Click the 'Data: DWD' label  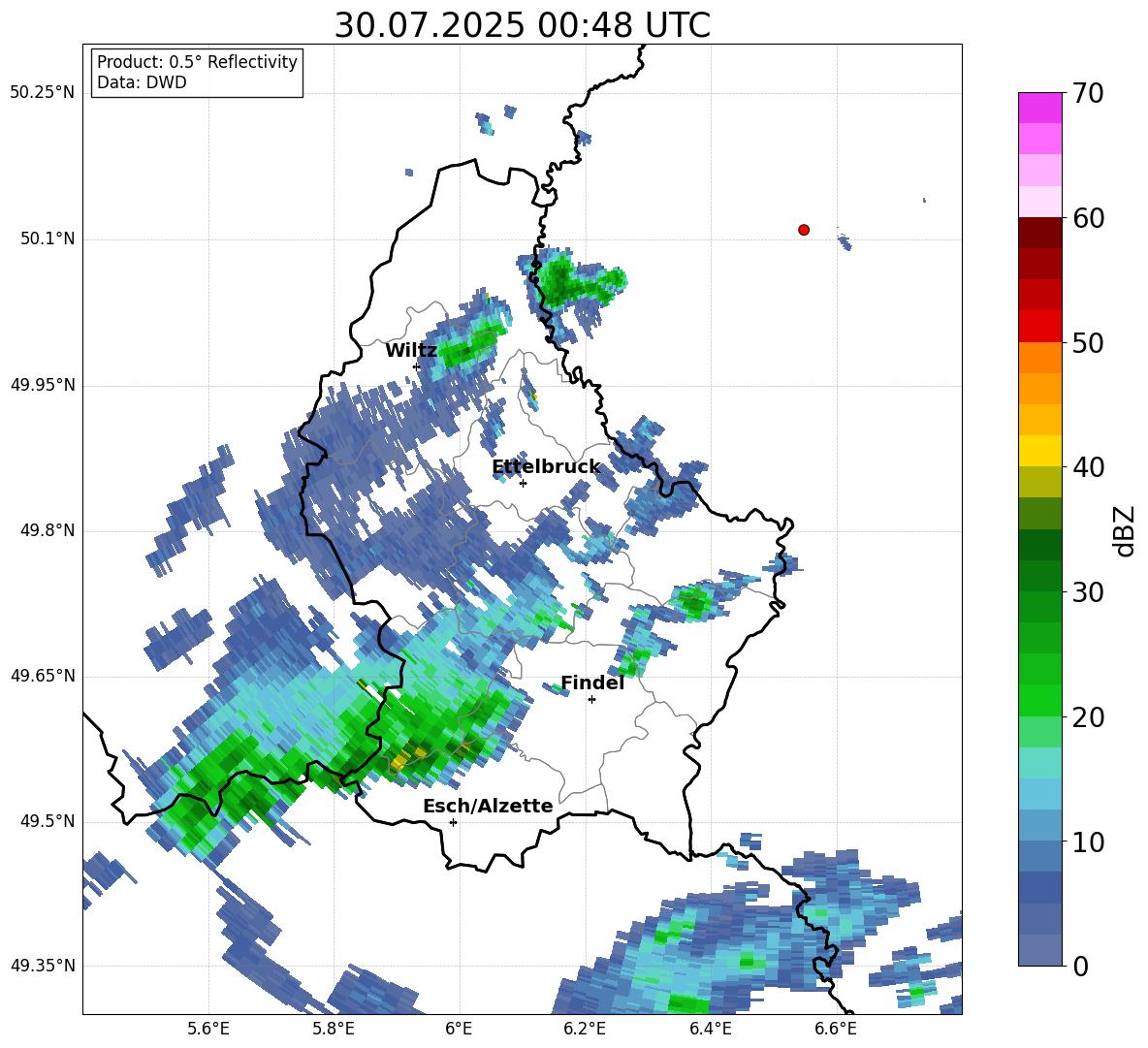(142, 82)
